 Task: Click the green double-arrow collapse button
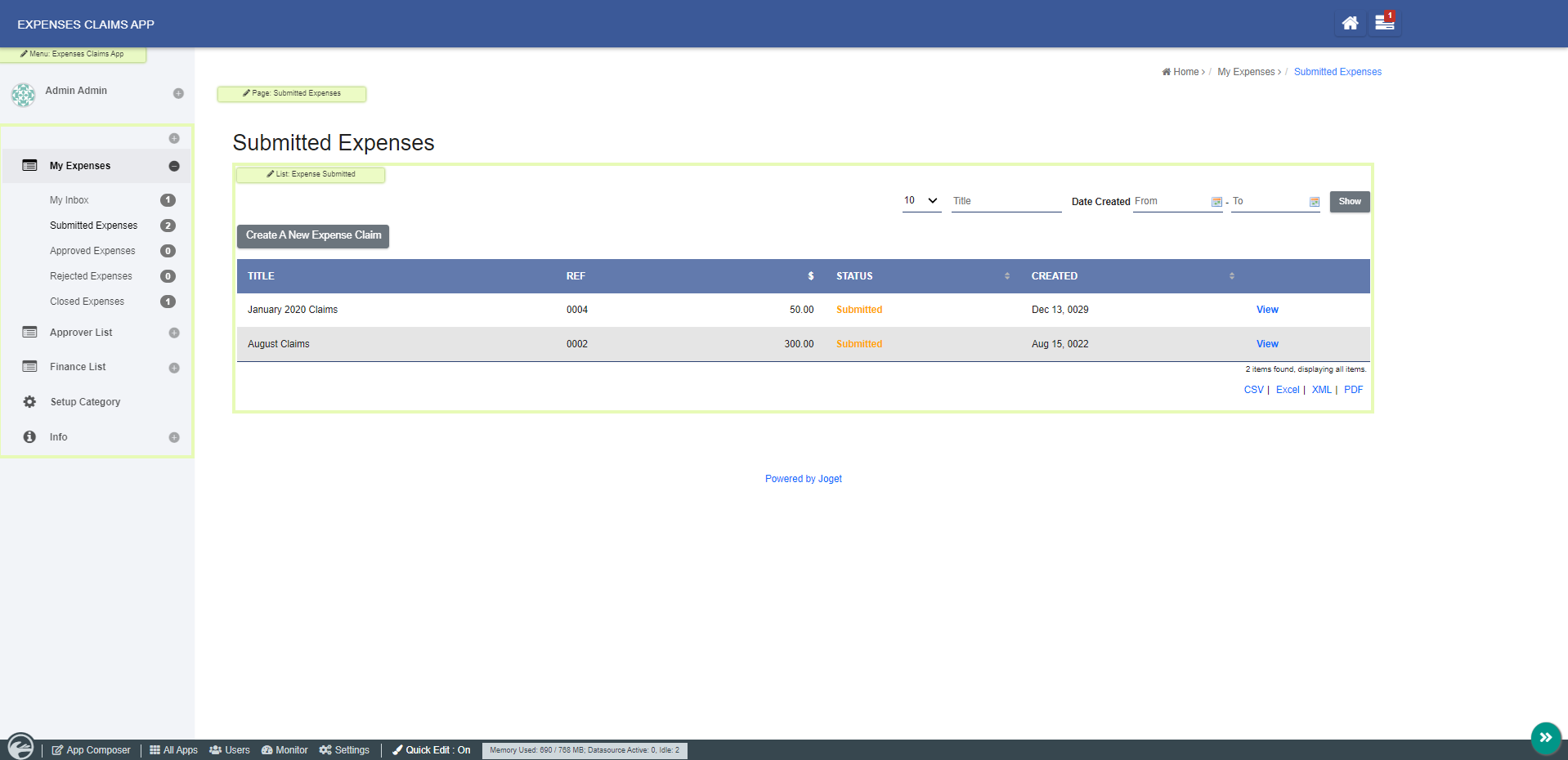pos(1546,737)
